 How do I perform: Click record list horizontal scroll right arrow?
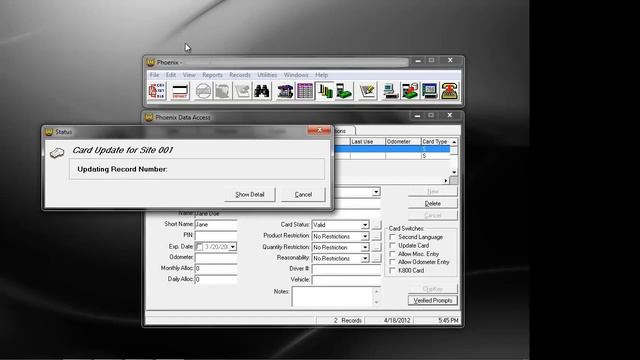pyautogui.click(x=446, y=180)
